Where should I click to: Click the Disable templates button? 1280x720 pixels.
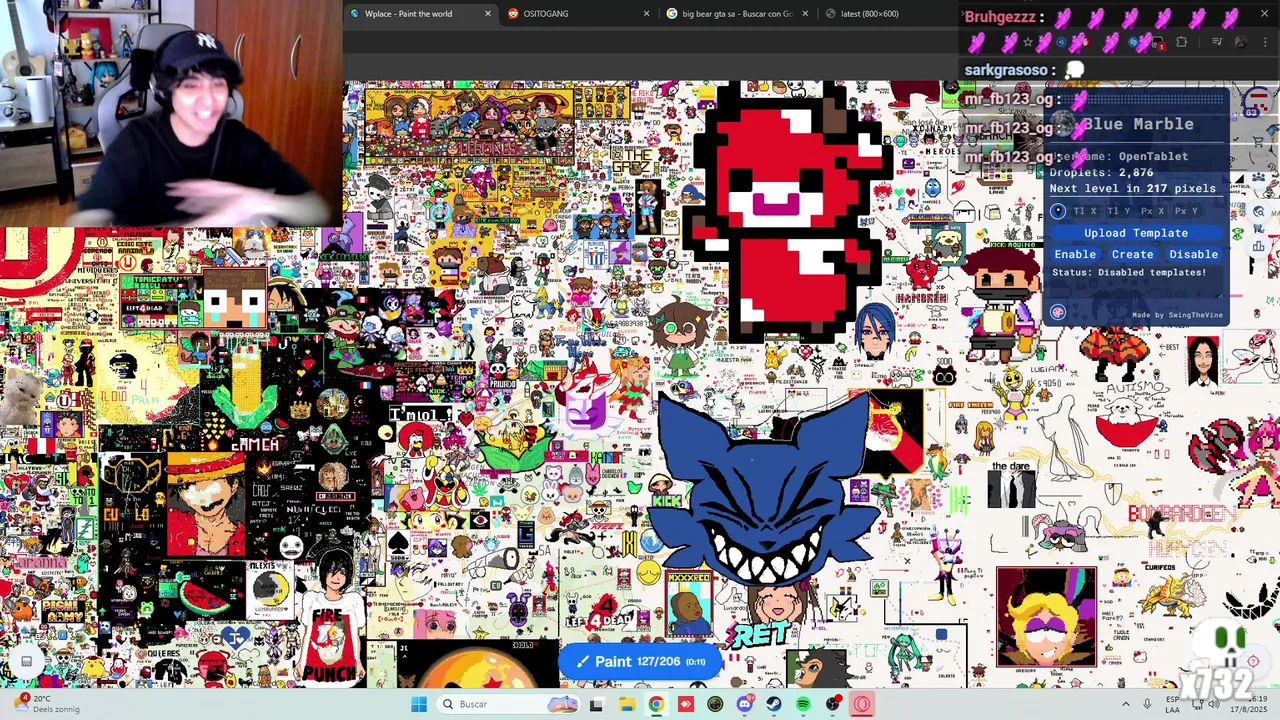pyautogui.click(x=1194, y=254)
